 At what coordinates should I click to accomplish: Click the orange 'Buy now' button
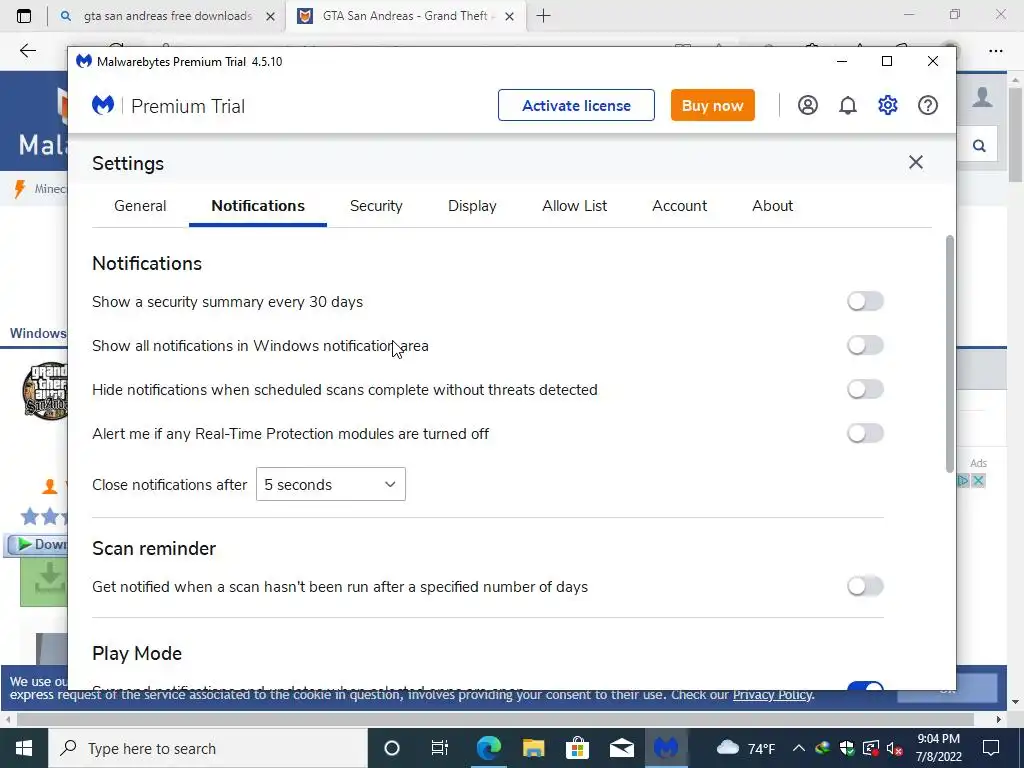tap(712, 105)
